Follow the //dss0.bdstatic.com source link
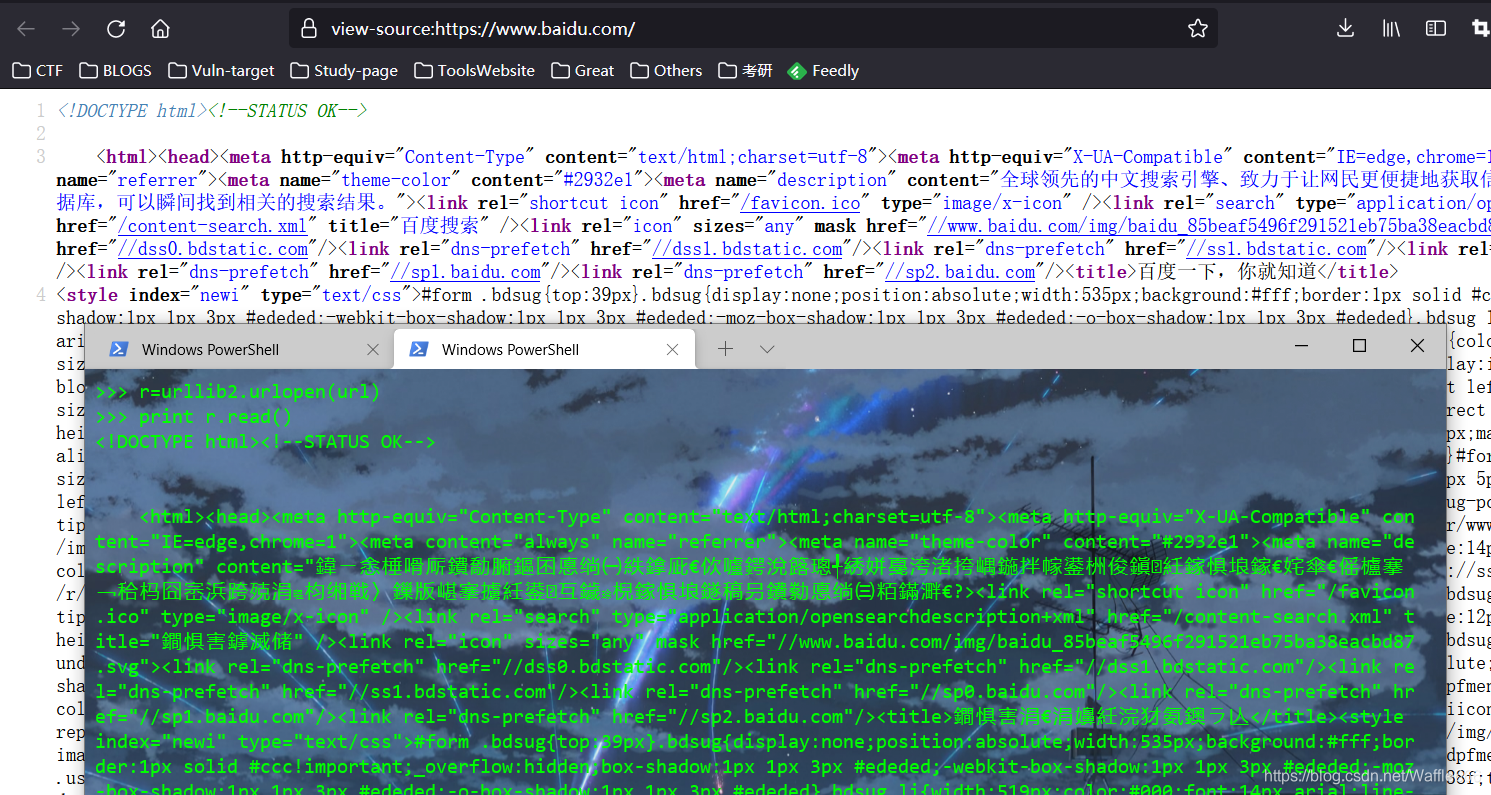The width and height of the screenshot is (1491, 795). (212, 249)
